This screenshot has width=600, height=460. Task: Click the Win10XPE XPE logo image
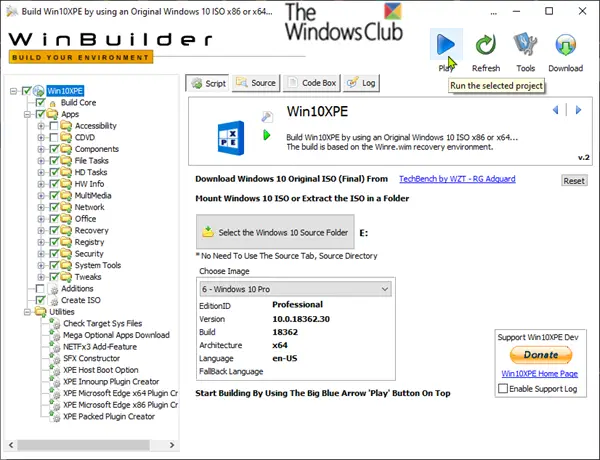pos(231,138)
